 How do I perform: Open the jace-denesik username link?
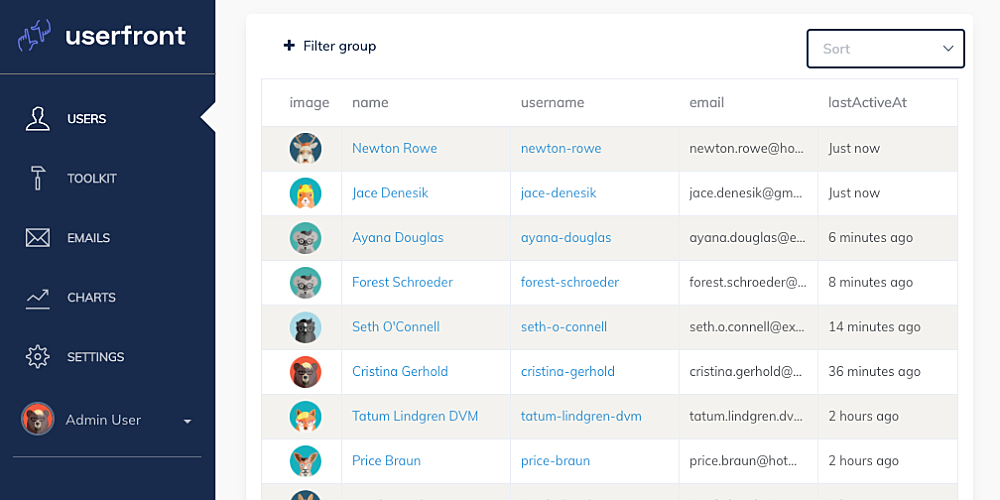tap(559, 193)
